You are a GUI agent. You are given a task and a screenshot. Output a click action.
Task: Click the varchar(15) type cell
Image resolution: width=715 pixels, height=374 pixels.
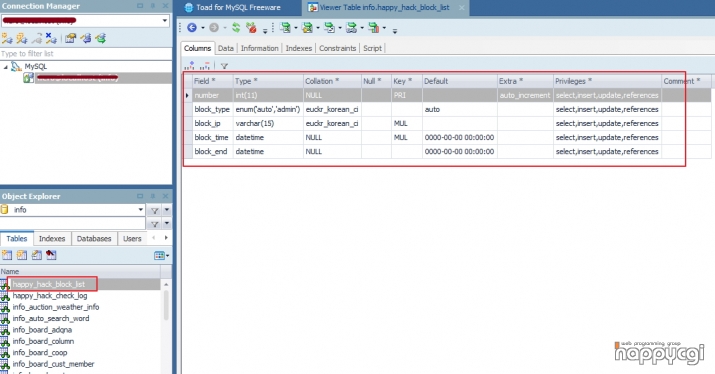268,124
